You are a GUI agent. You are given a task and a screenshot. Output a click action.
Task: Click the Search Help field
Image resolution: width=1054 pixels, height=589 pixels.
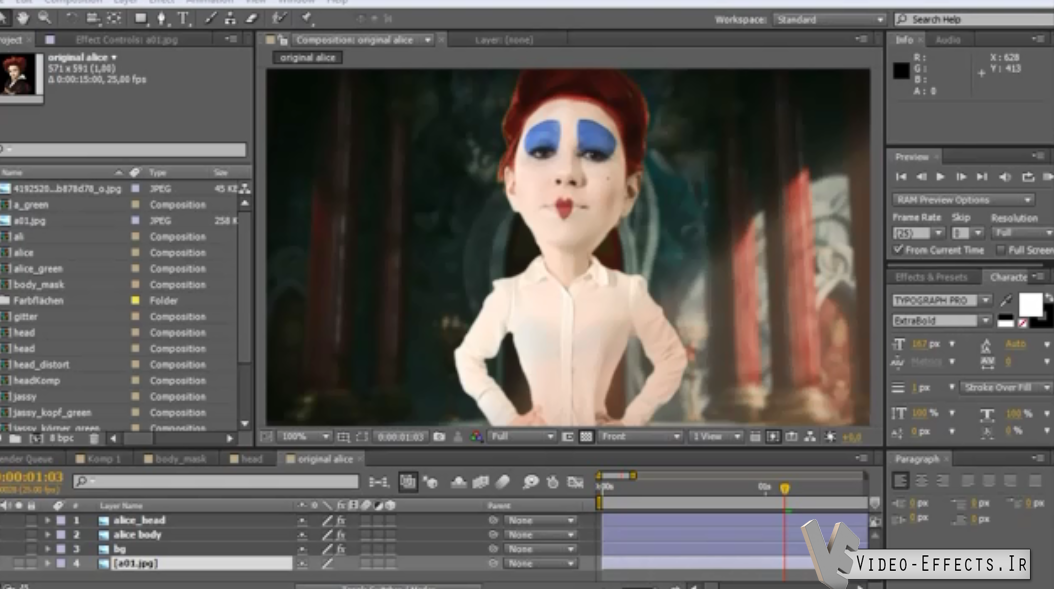tap(973, 19)
